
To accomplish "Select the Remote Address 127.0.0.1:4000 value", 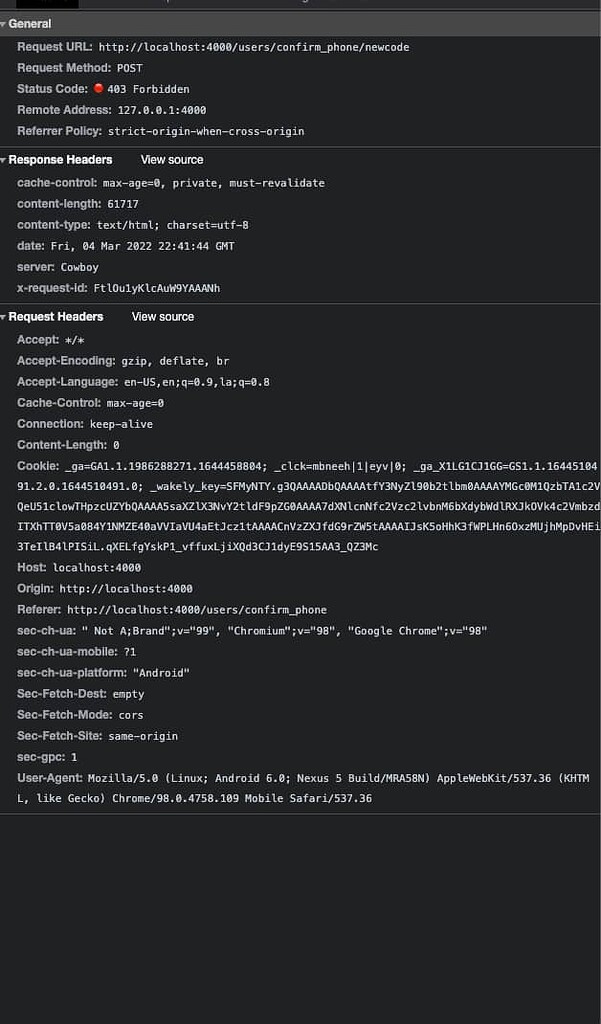I will 162,110.
